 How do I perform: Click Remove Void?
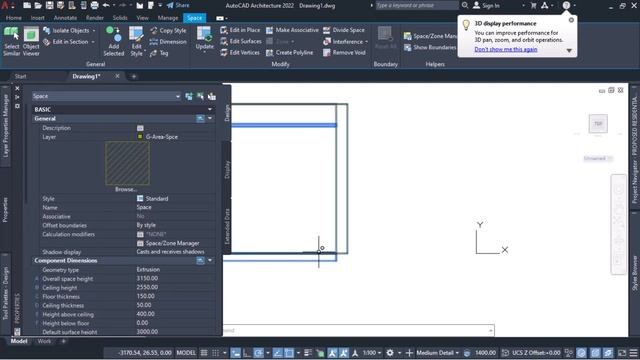344,52
